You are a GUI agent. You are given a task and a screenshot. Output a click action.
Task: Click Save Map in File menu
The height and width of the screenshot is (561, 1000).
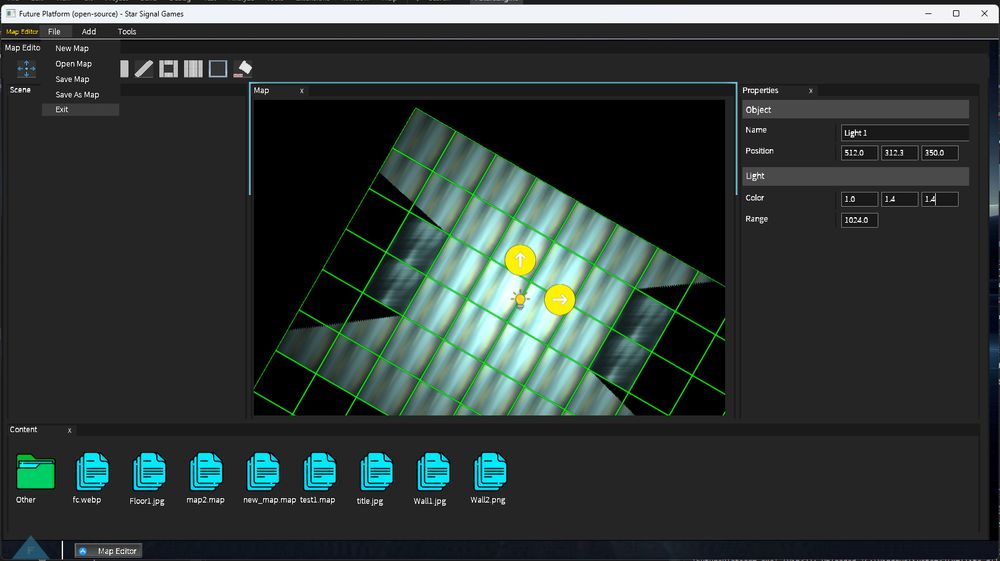point(72,79)
